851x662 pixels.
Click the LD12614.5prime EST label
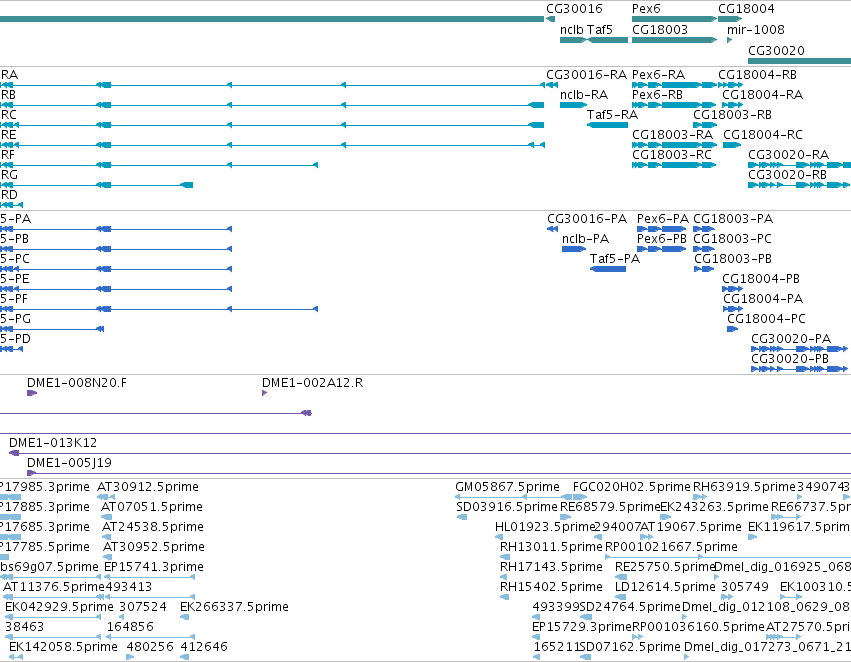[x=665, y=587]
